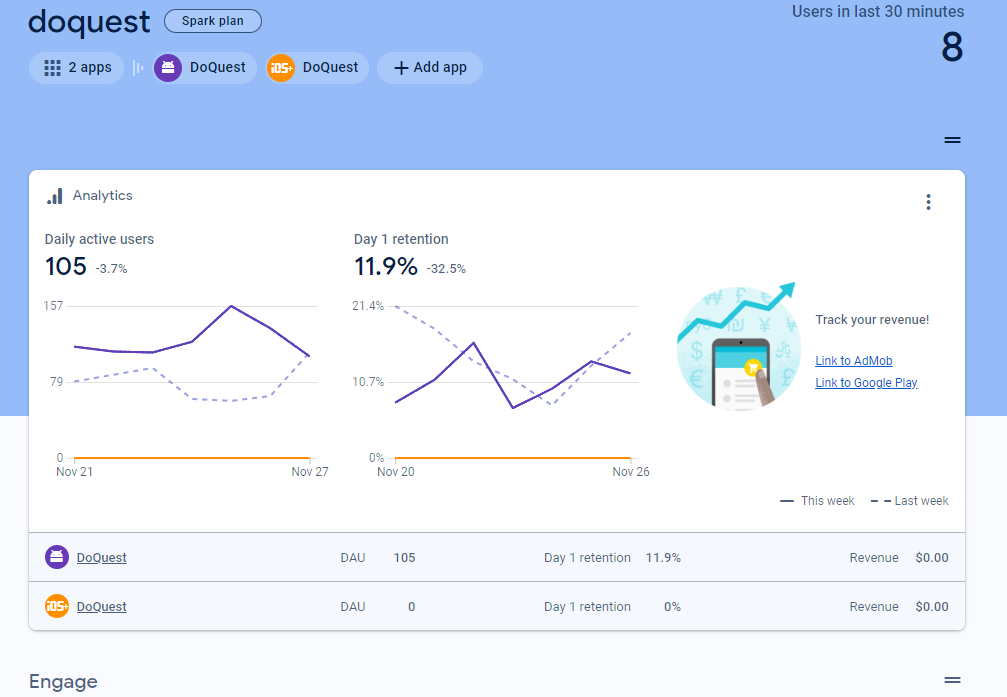Collapse the top section using the double-line handle
The image size is (1007, 697).
coord(952,139)
